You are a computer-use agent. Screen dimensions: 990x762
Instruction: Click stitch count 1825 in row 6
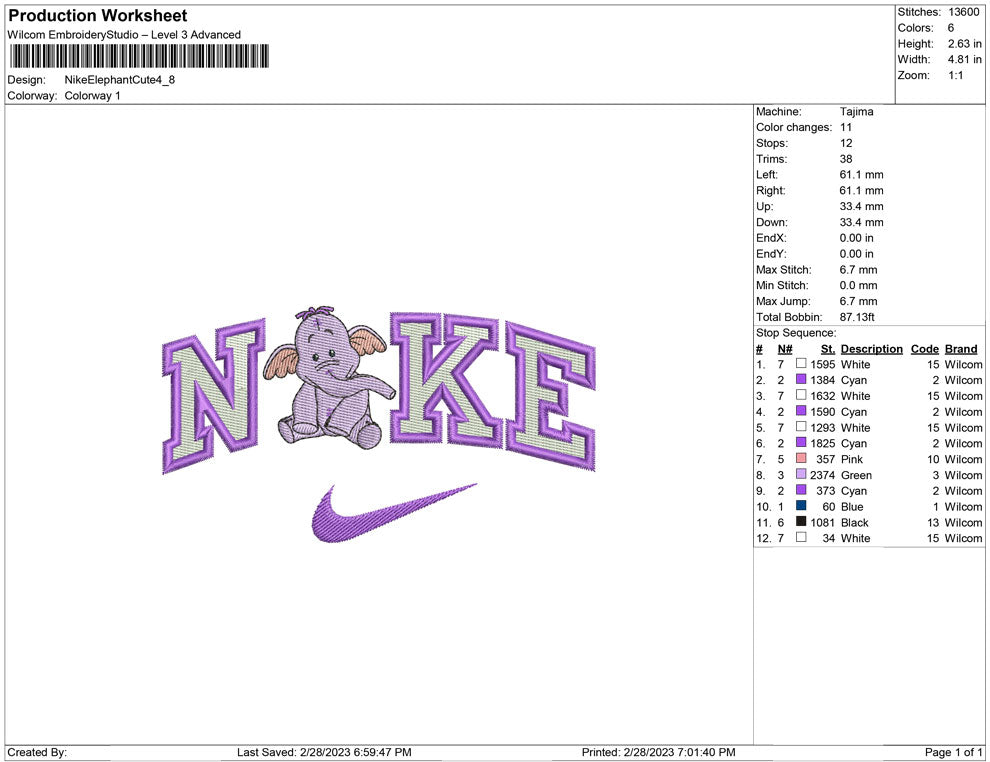[823, 443]
